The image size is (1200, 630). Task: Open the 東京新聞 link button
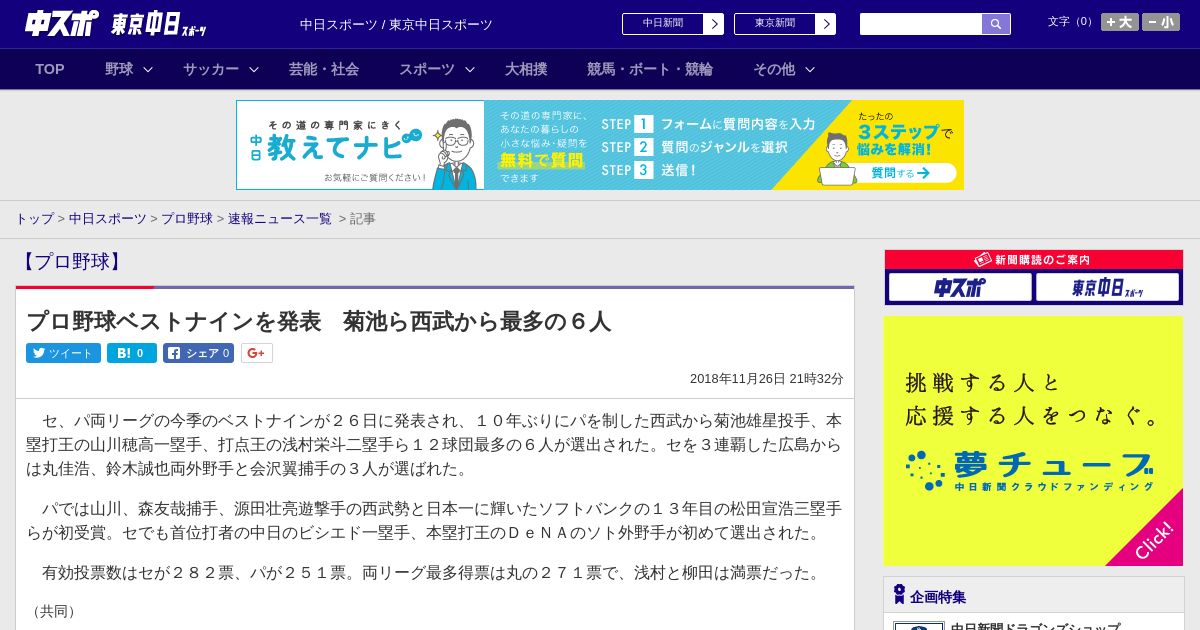775,24
